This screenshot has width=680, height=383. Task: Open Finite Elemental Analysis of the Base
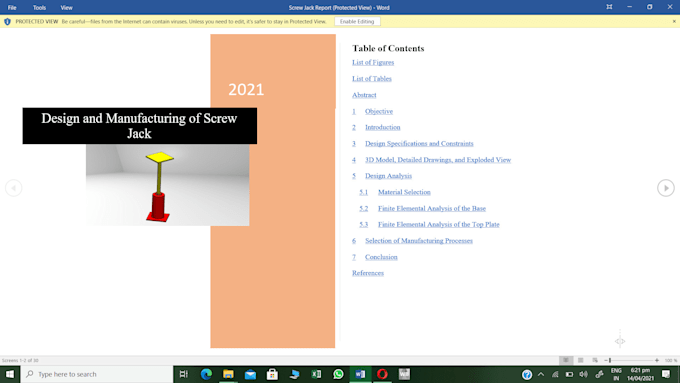[x=432, y=209]
